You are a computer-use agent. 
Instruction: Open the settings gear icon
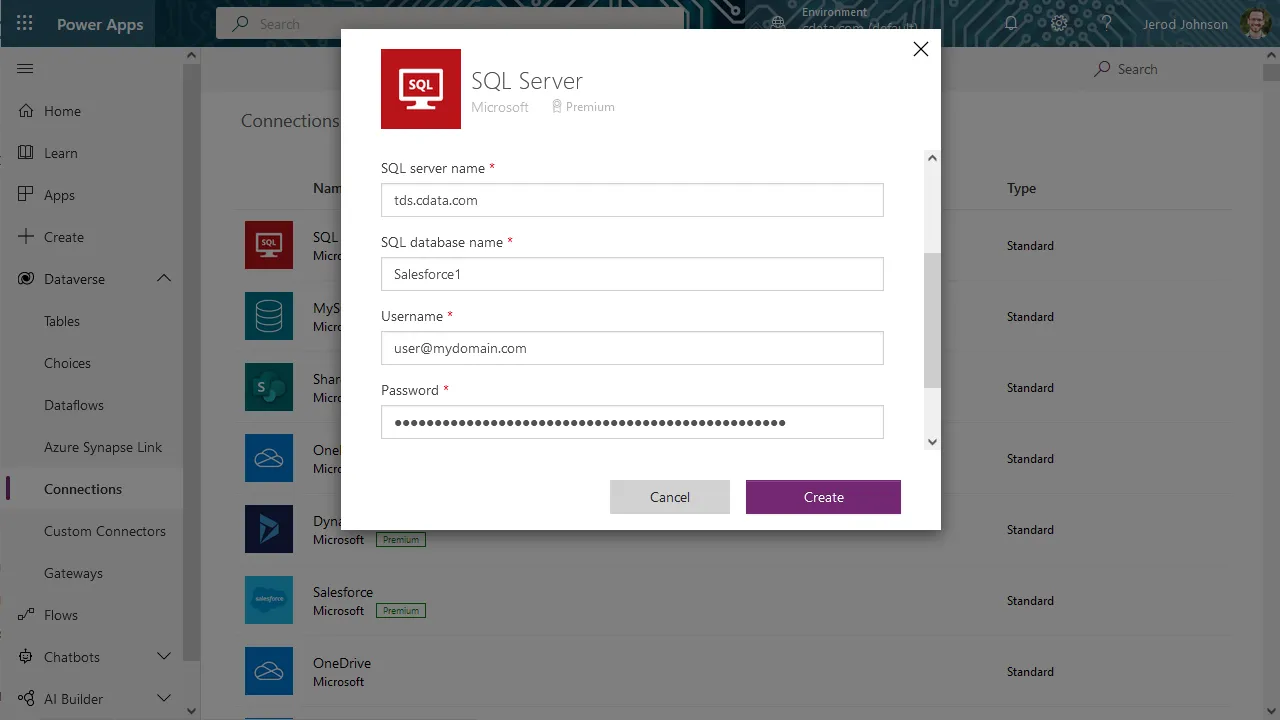[1059, 24]
